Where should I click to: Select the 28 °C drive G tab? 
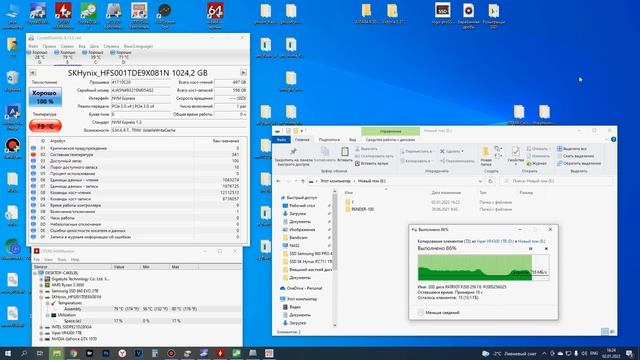pos(40,57)
